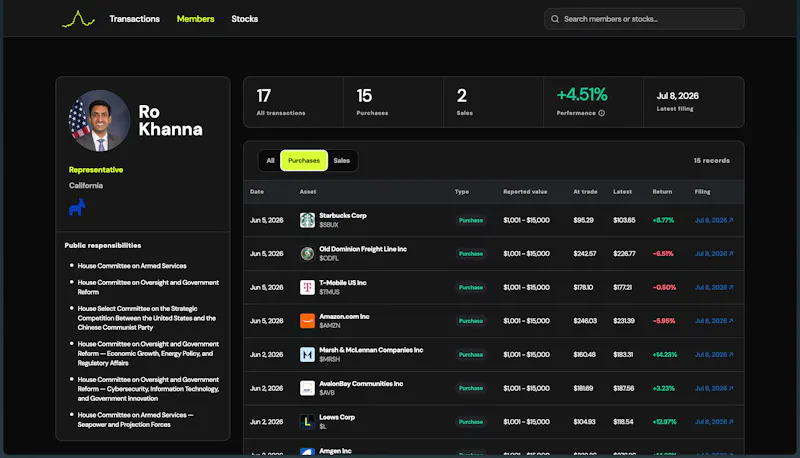800x458 pixels.
Task: Click the Loews +12.97% return value
Action: click(664, 422)
